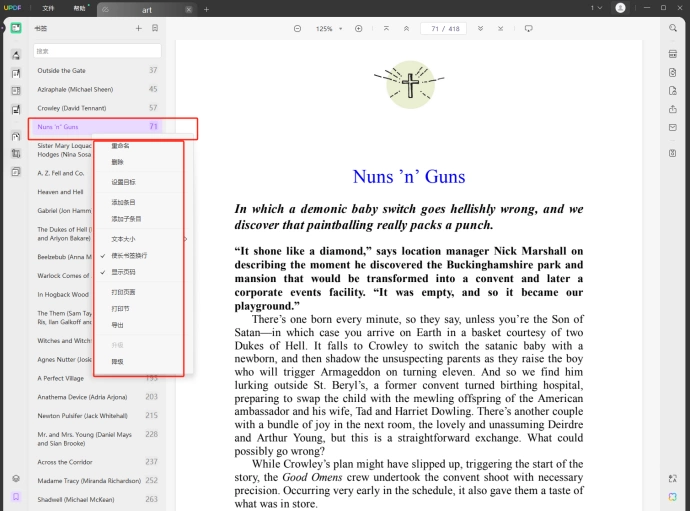Click the bookmark search input field

point(97,51)
